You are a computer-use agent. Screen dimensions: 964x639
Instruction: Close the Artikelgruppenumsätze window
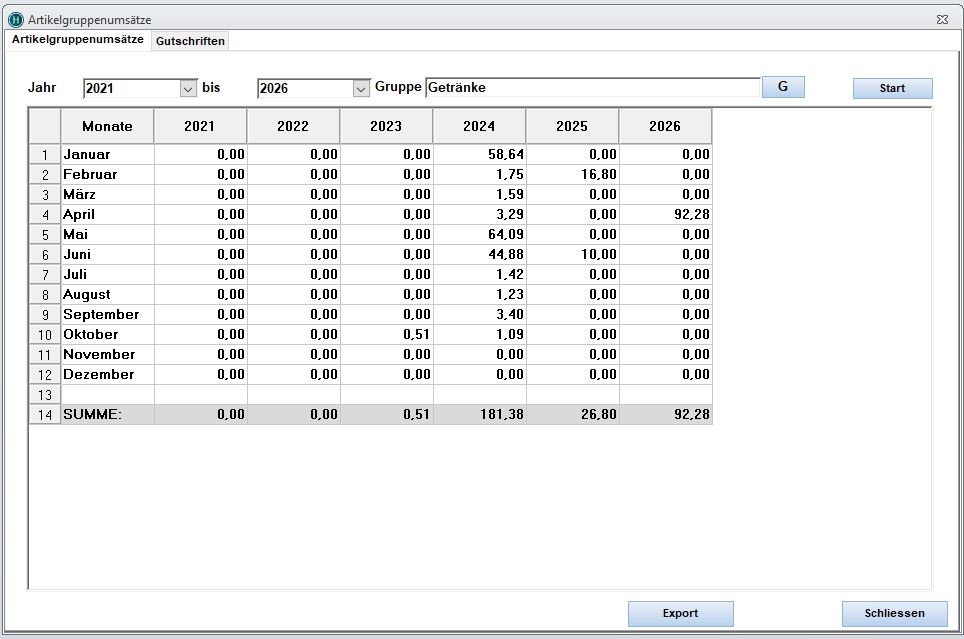[942, 19]
